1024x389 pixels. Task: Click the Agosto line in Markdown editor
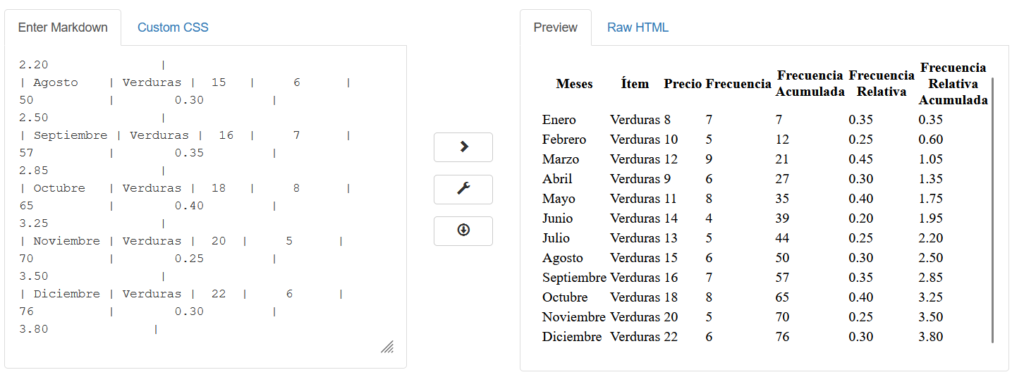point(185,82)
